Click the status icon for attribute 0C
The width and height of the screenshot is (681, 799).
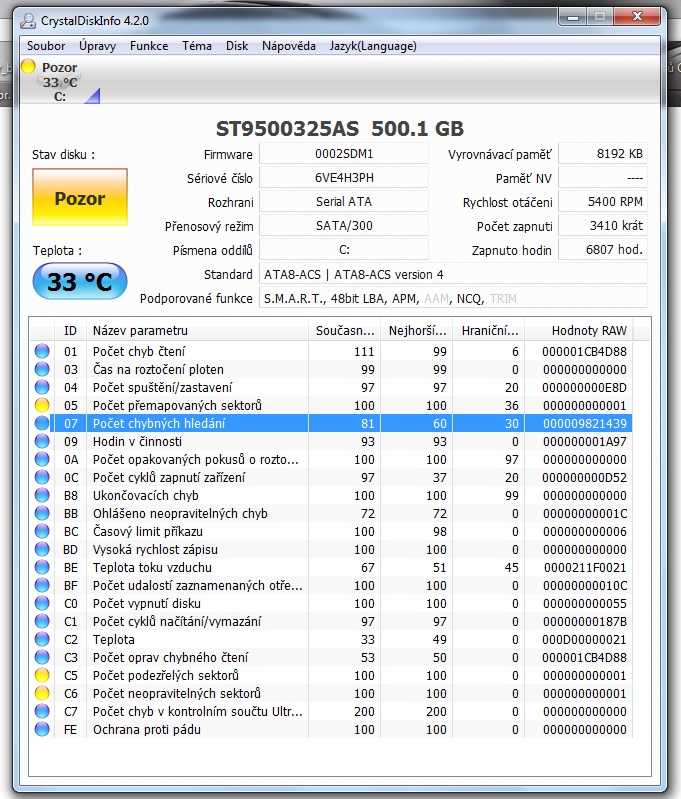(42, 477)
